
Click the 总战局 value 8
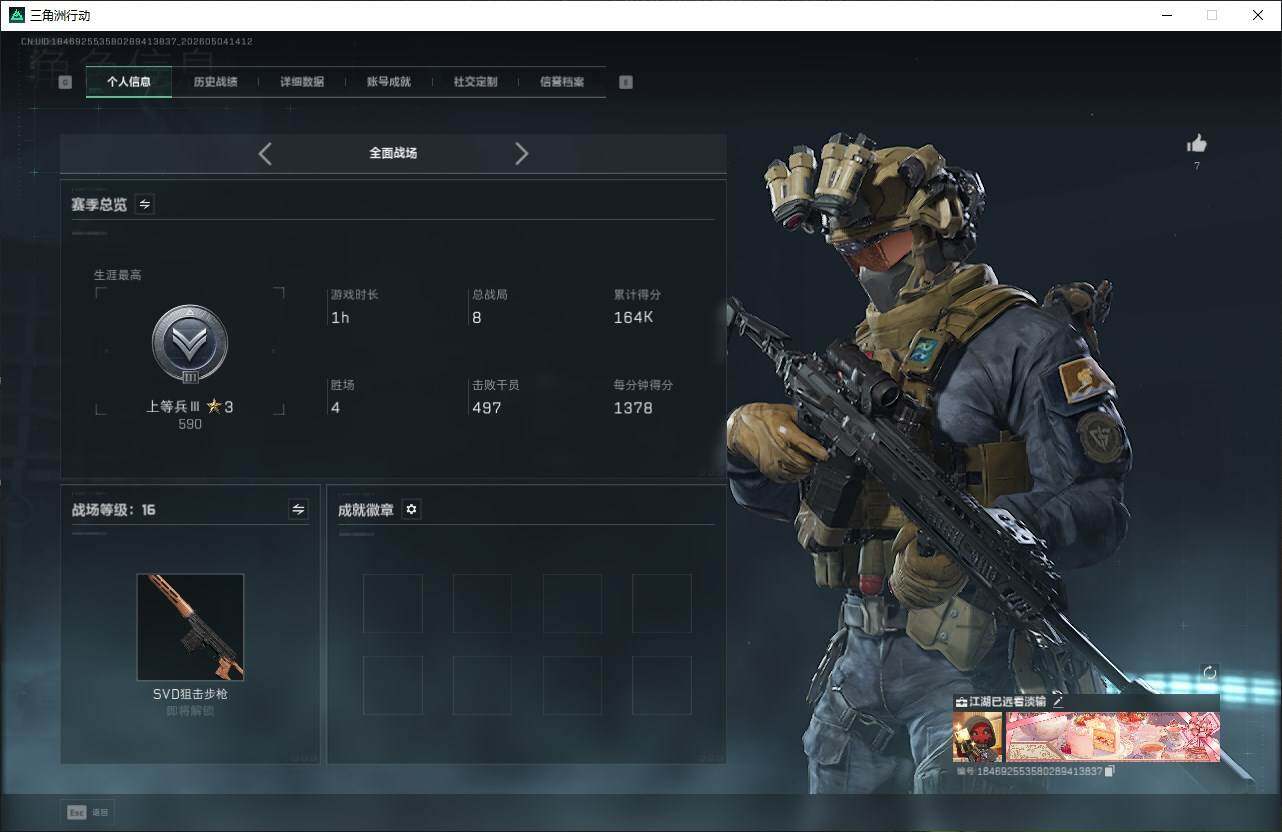[x=477, y=318]
